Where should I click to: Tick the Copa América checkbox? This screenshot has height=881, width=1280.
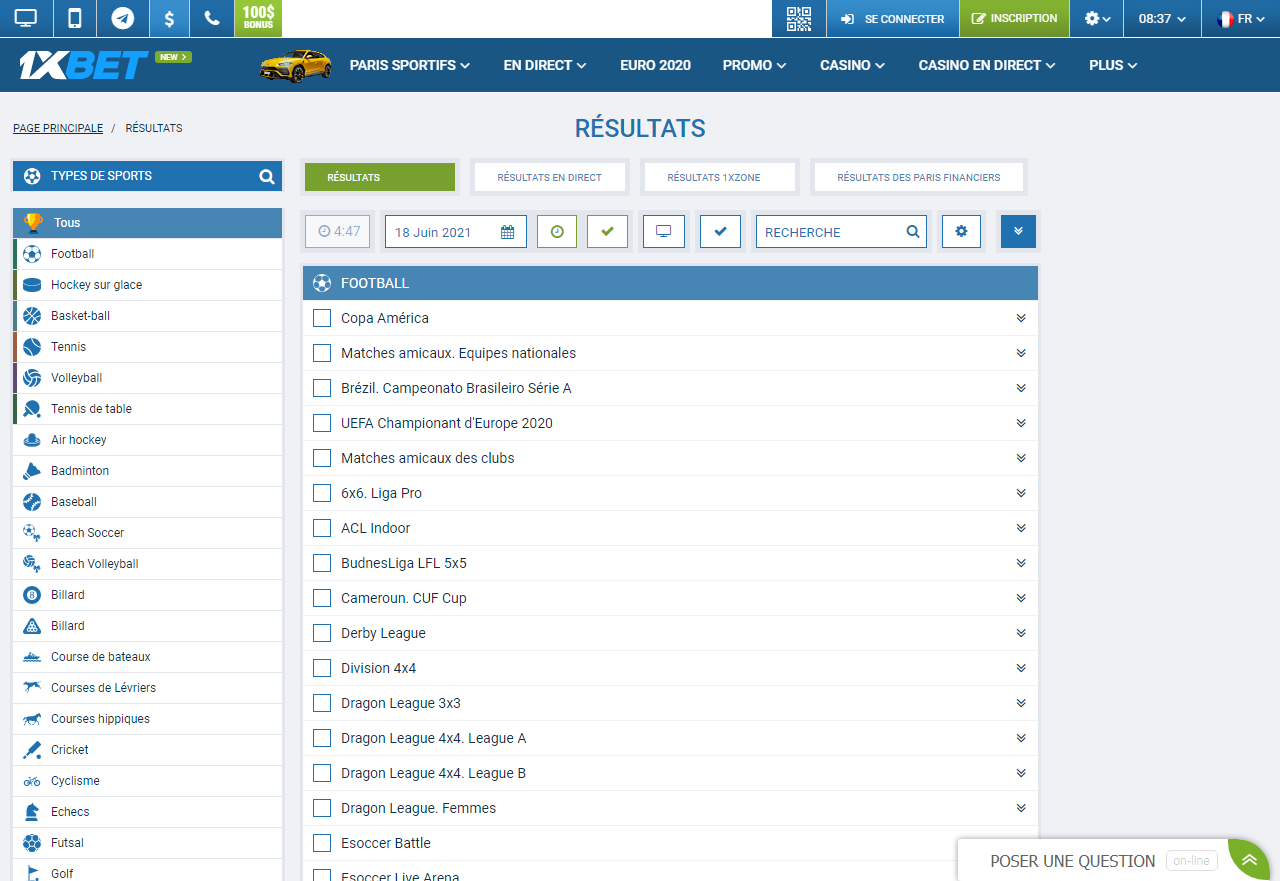pos(322,318)
